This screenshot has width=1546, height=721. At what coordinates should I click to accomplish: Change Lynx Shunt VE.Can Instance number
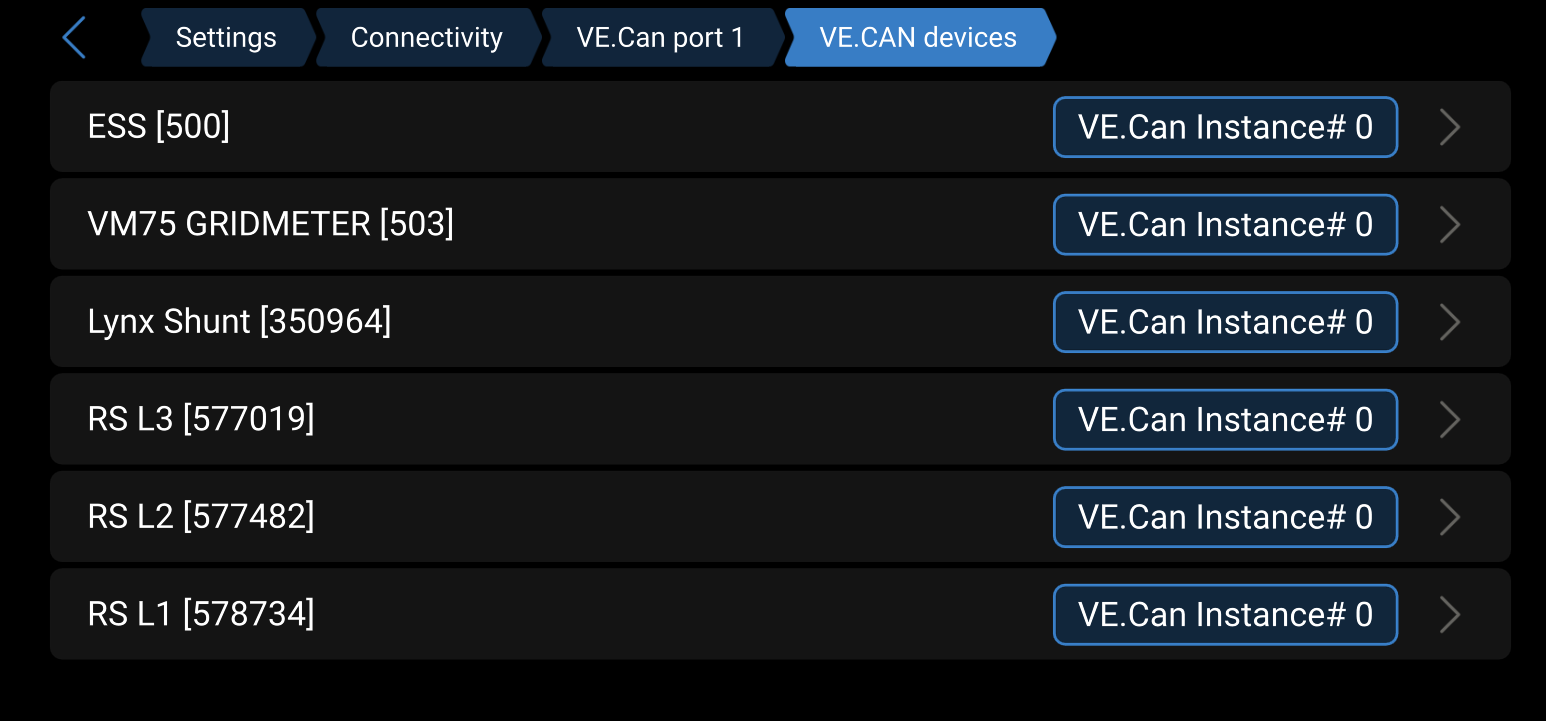click(1225, 322)
